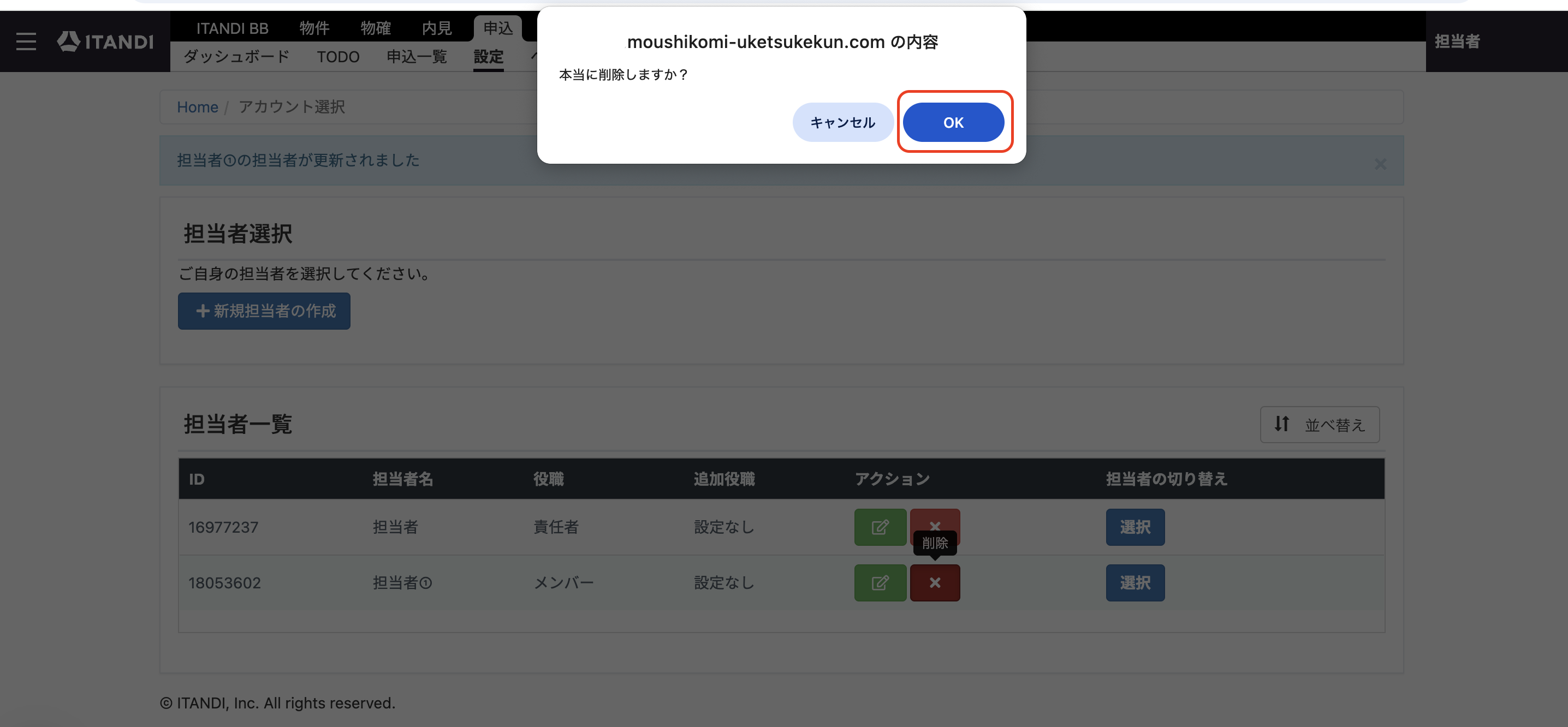Viewport: 1568px width, 727px height.
Task: Edit the row for ID 18053602
Action: [880, 582]
